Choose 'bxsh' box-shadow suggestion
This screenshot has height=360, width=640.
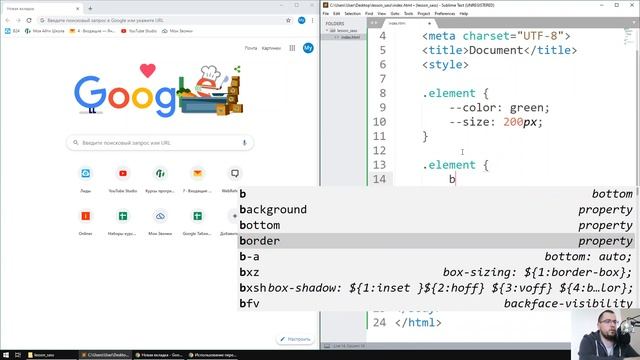[x=436, y=288]
